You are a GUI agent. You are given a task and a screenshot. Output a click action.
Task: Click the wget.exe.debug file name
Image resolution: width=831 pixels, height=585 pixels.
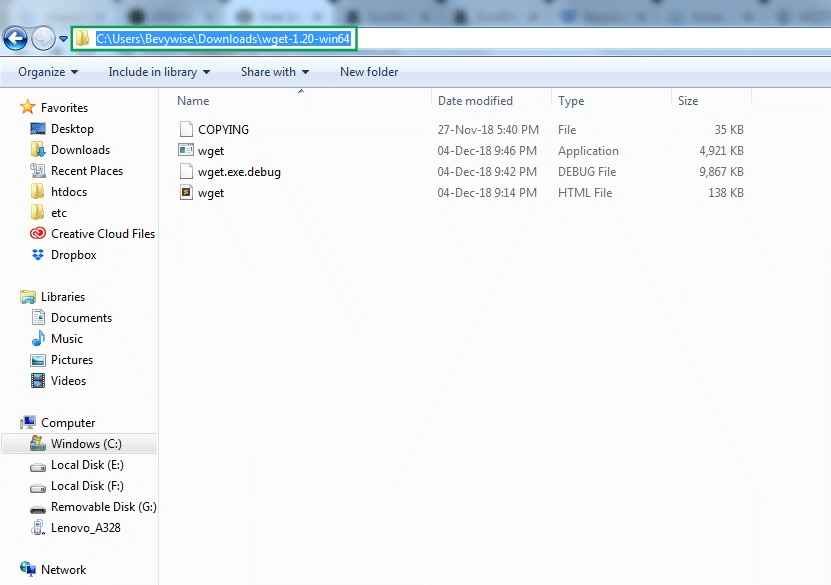tap(239, 172)
